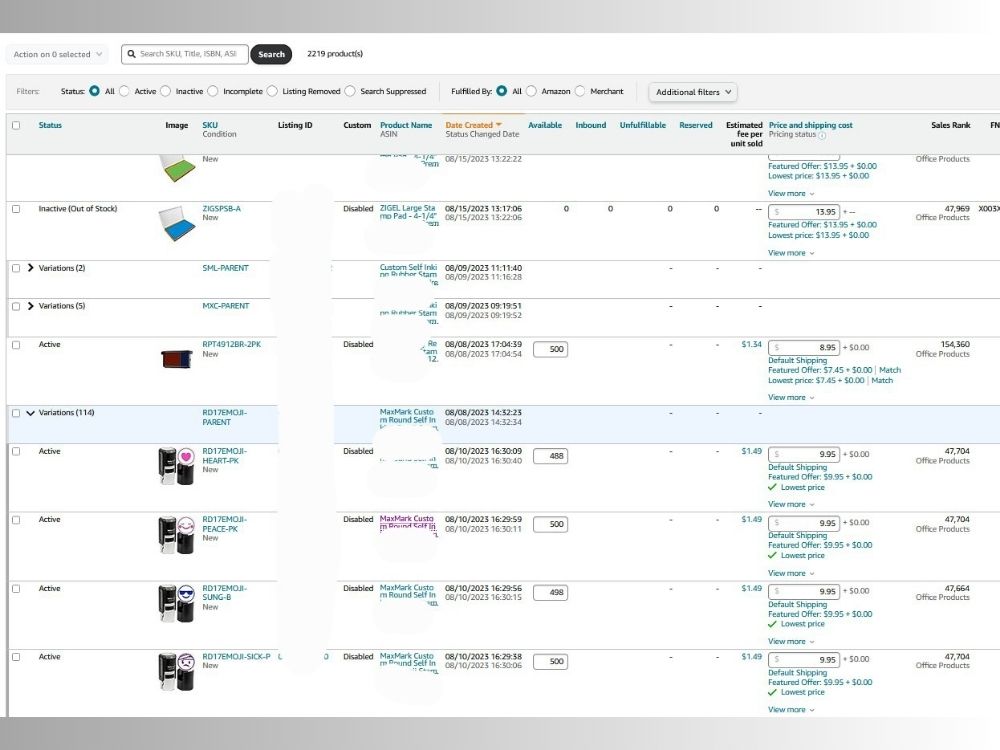
Task: Expand View more for RD17EMOJI-SUNG-B
Action: click(x=791, y=642)
